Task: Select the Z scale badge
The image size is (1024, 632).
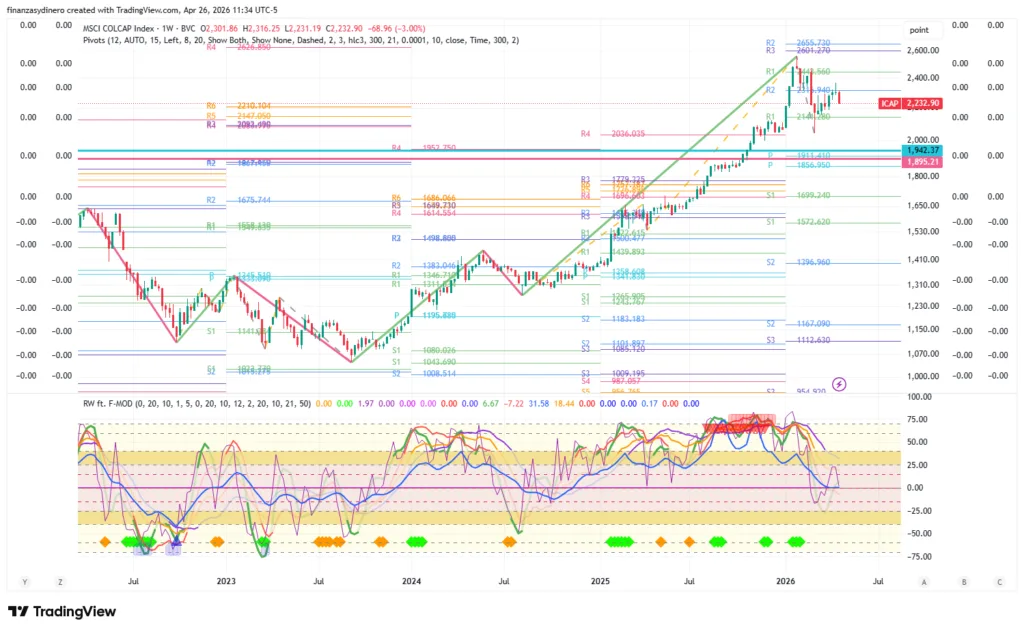Action: (60, 581)
